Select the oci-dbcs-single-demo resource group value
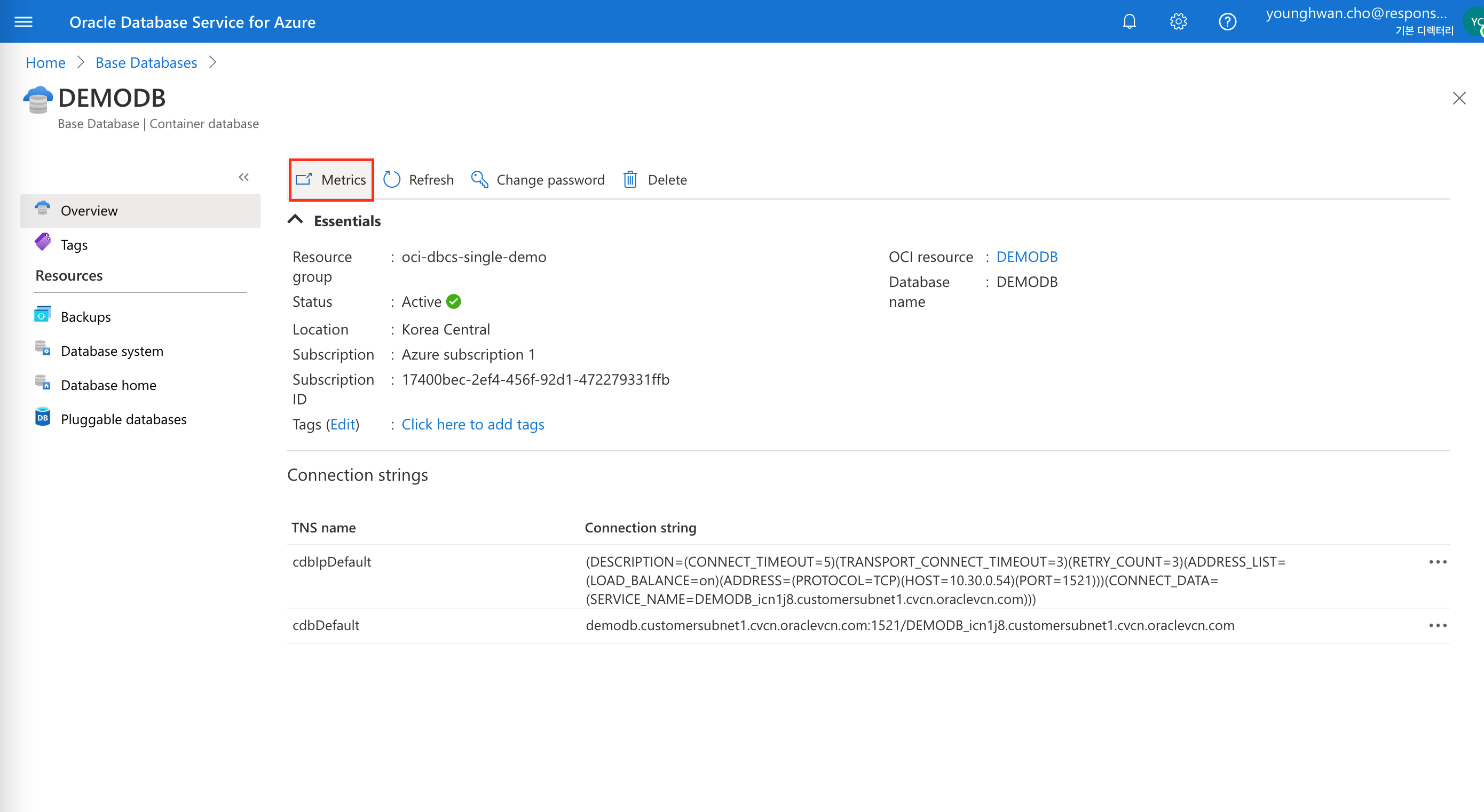 pyautogui.click(x=473, y=257)
